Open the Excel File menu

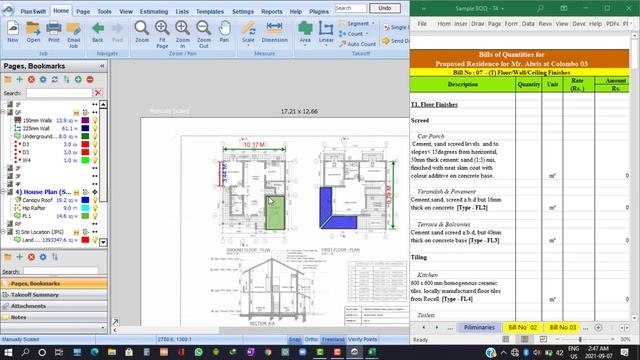coord(422,24)
